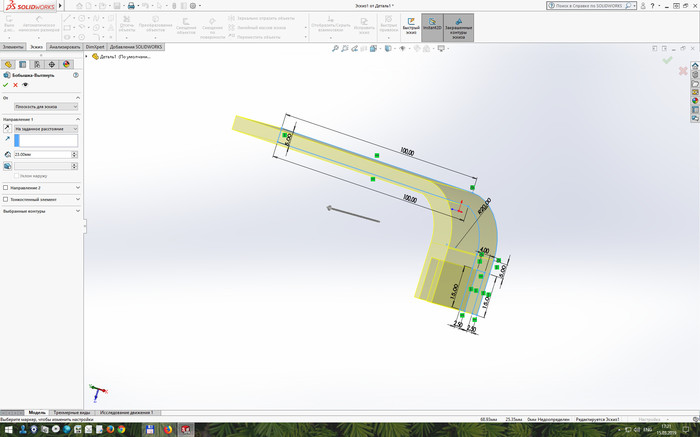Open the DimXpertManager tab icon
This screenshot has width=700, height=437.
click(51, 64)
